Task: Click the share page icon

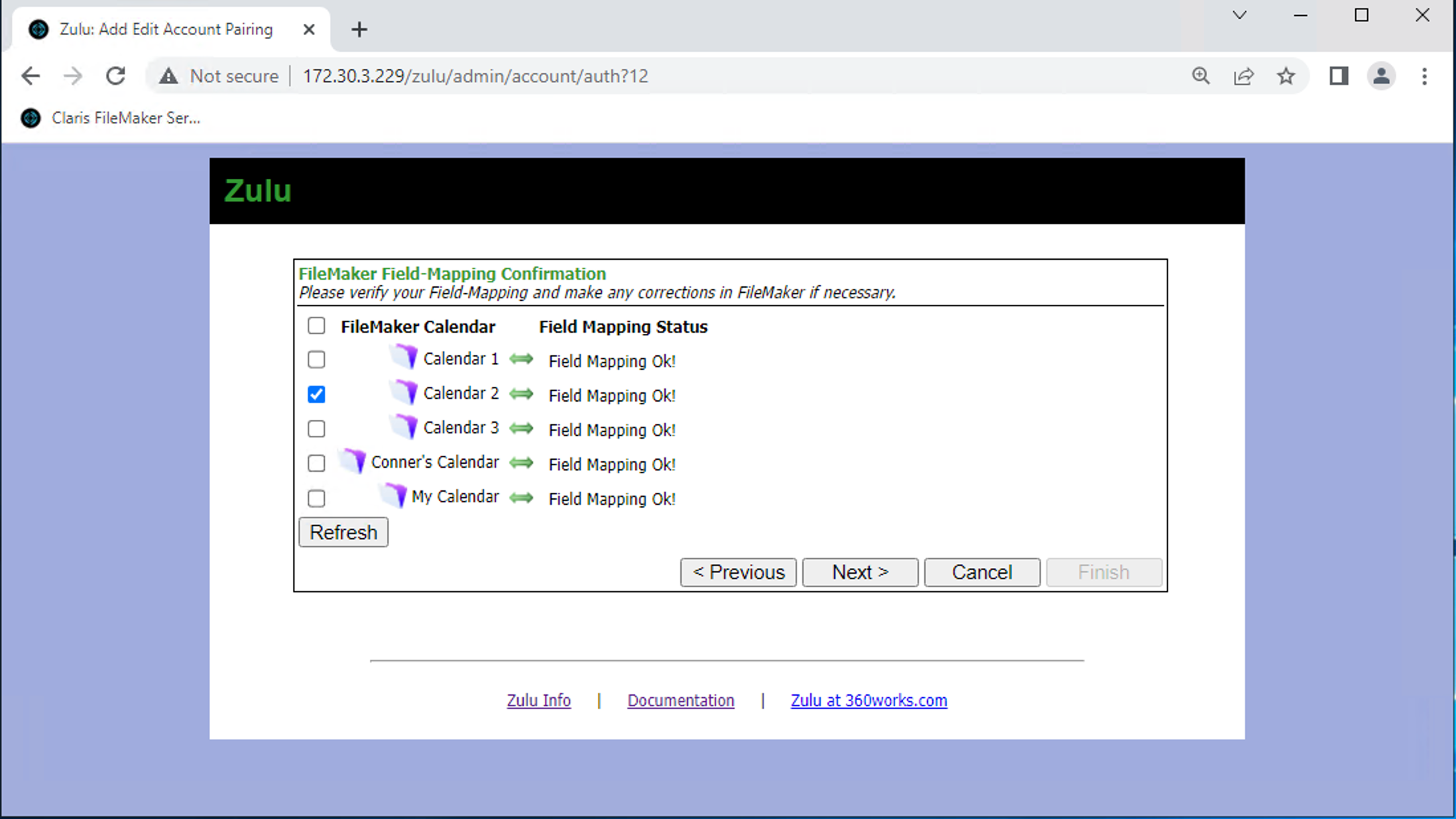Action: pos(1243,76)
